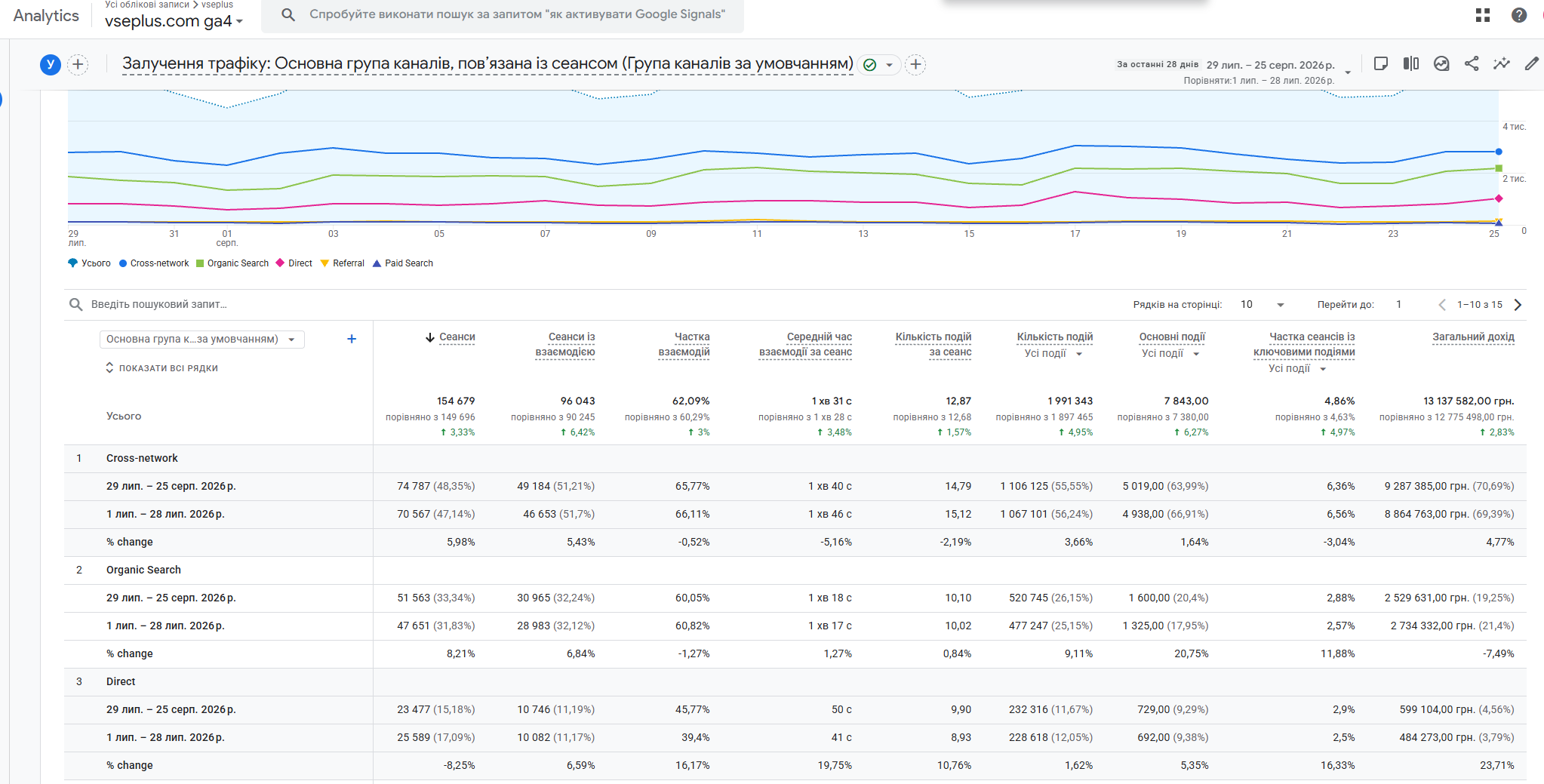
Task: Toggle Paid Search series in chart legend
Action: click(403, 263)
